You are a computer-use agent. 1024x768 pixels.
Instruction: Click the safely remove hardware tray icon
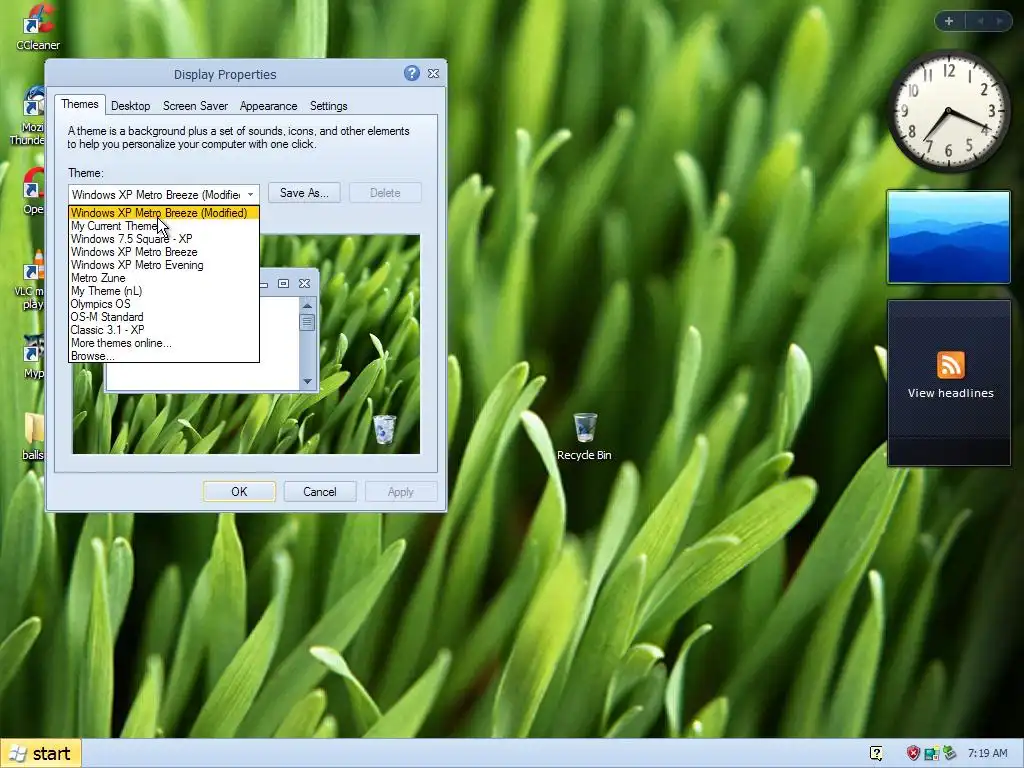[x=948, y=753]
